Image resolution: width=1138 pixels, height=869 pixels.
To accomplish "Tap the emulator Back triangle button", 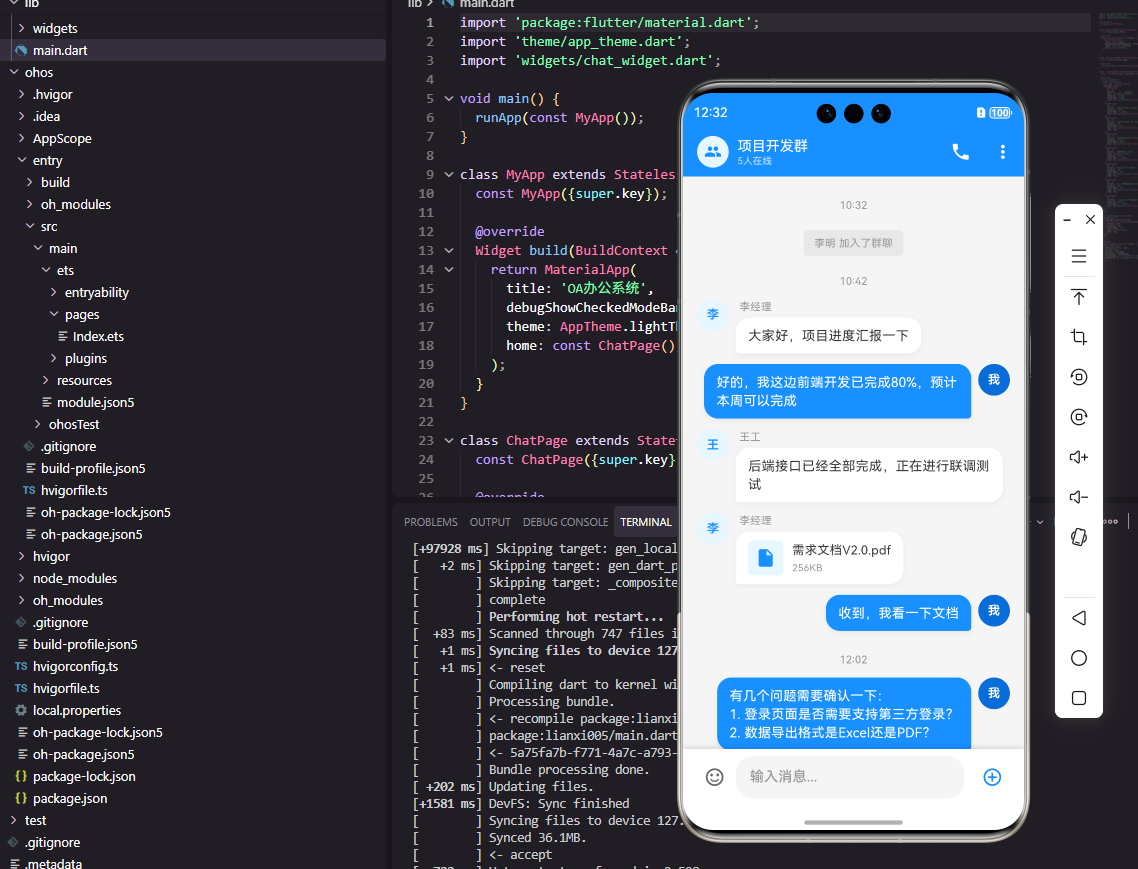I will (1078, 618).
